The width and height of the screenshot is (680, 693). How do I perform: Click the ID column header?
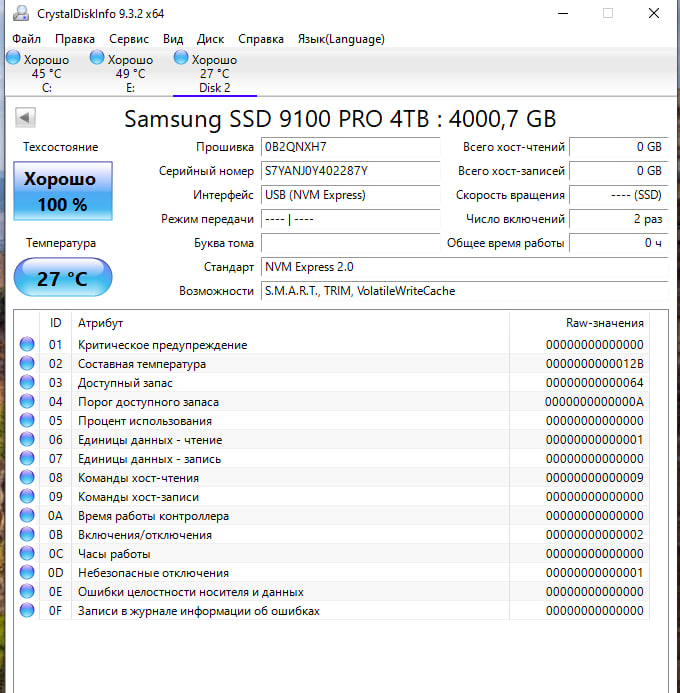tap(55, 323)
